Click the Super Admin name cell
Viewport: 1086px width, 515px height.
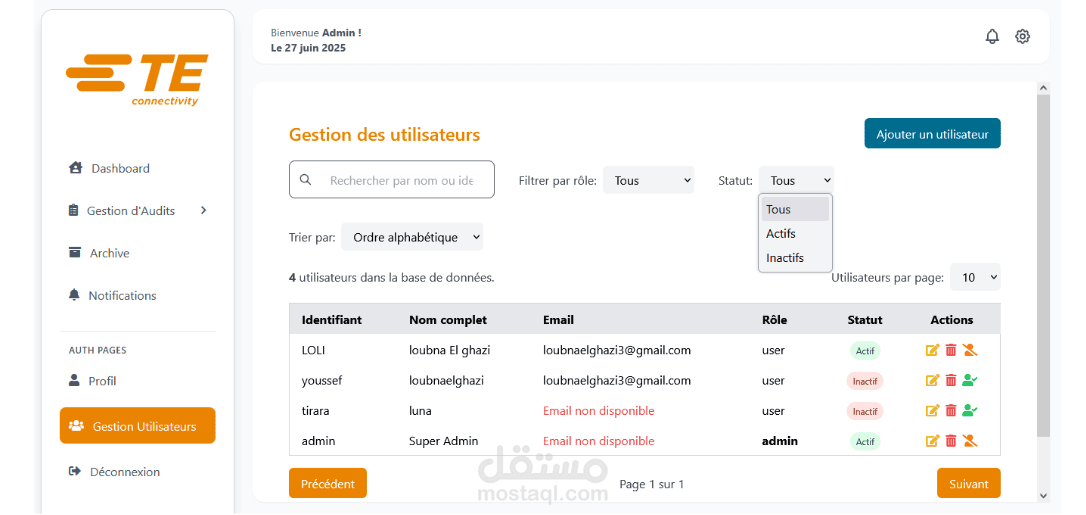pos(443,441)
